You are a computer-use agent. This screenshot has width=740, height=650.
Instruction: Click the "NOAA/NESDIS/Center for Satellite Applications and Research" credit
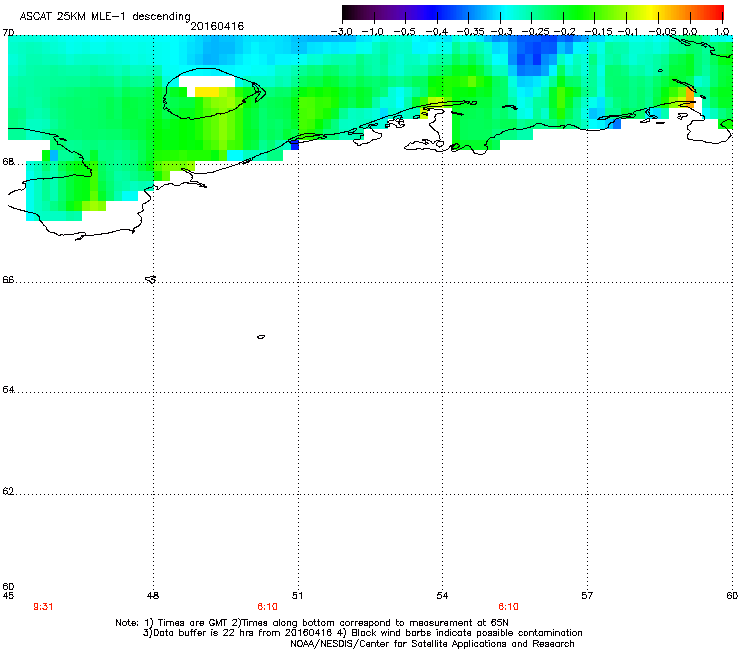tap(432, 644)
